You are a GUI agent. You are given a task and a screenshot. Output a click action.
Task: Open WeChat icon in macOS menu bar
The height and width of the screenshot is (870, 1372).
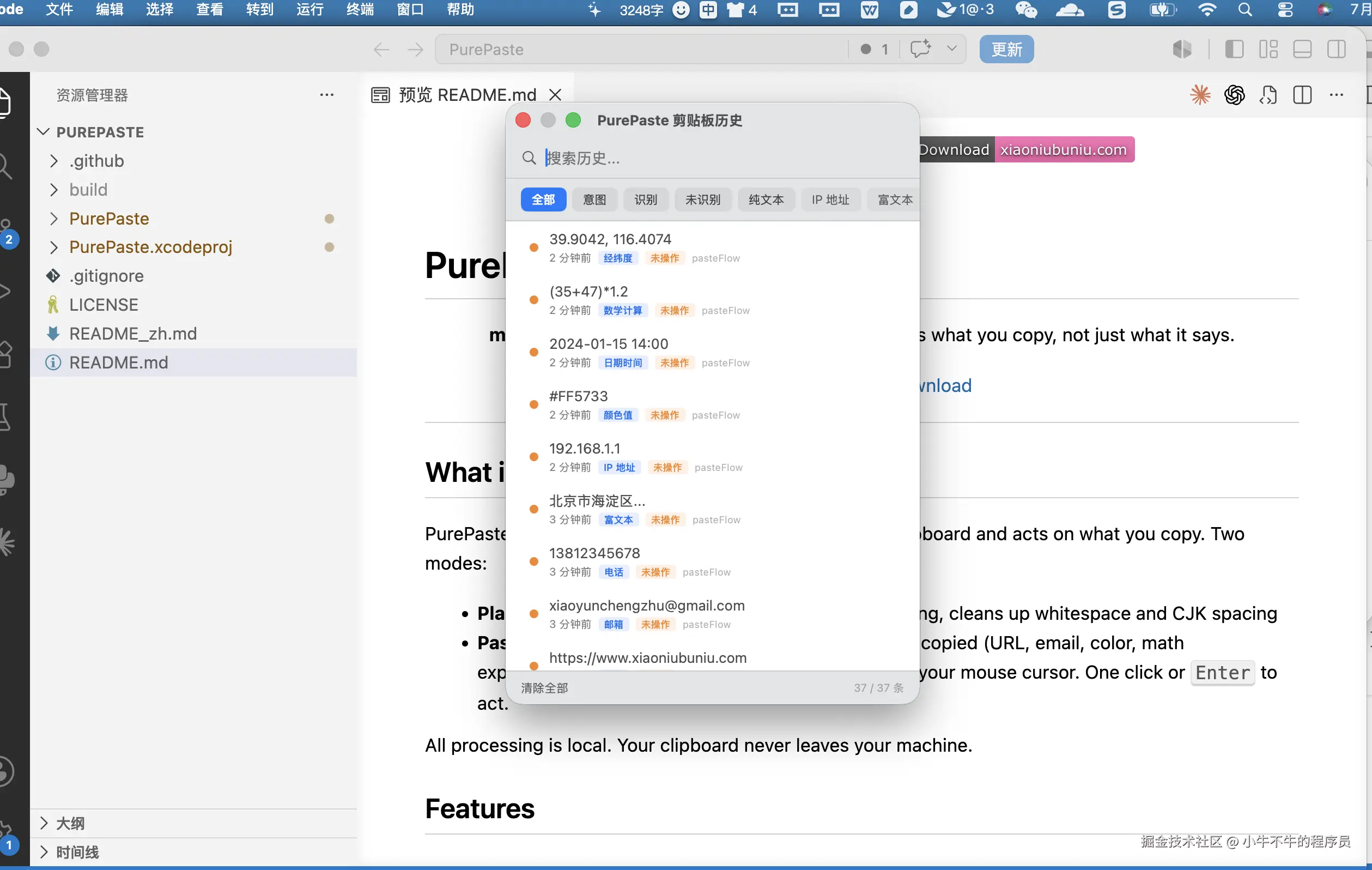pyautogui.click(x=1026, y=10)
